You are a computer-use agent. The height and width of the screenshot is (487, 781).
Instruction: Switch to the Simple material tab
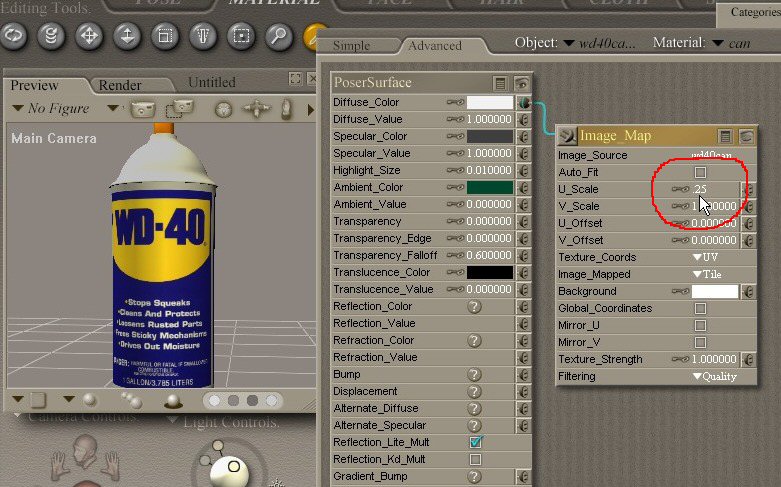[x=351, y=46]
